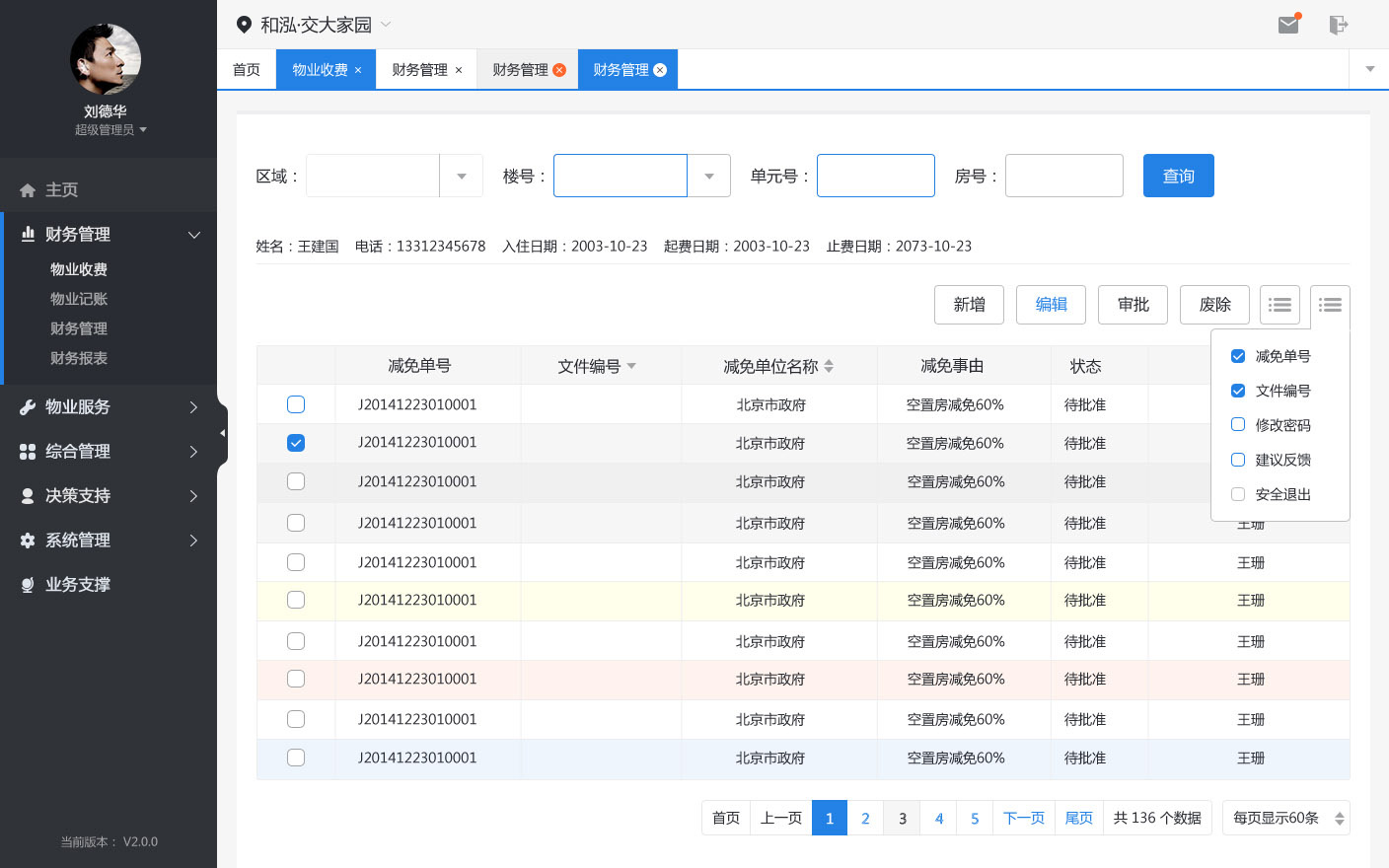Click the 新增 button
1389x868 pixels.
coord(968,305)
